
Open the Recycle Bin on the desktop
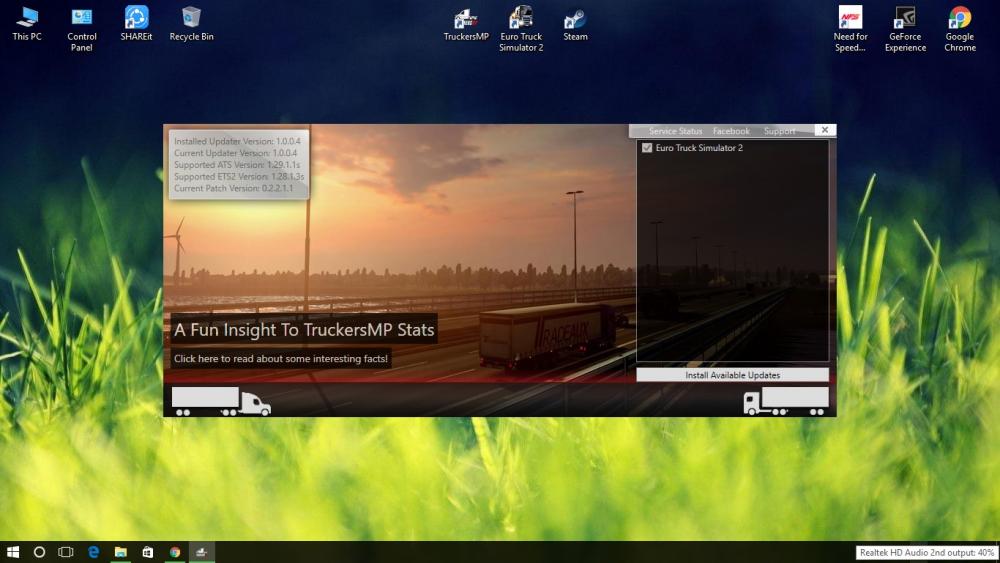pos(191,18)
